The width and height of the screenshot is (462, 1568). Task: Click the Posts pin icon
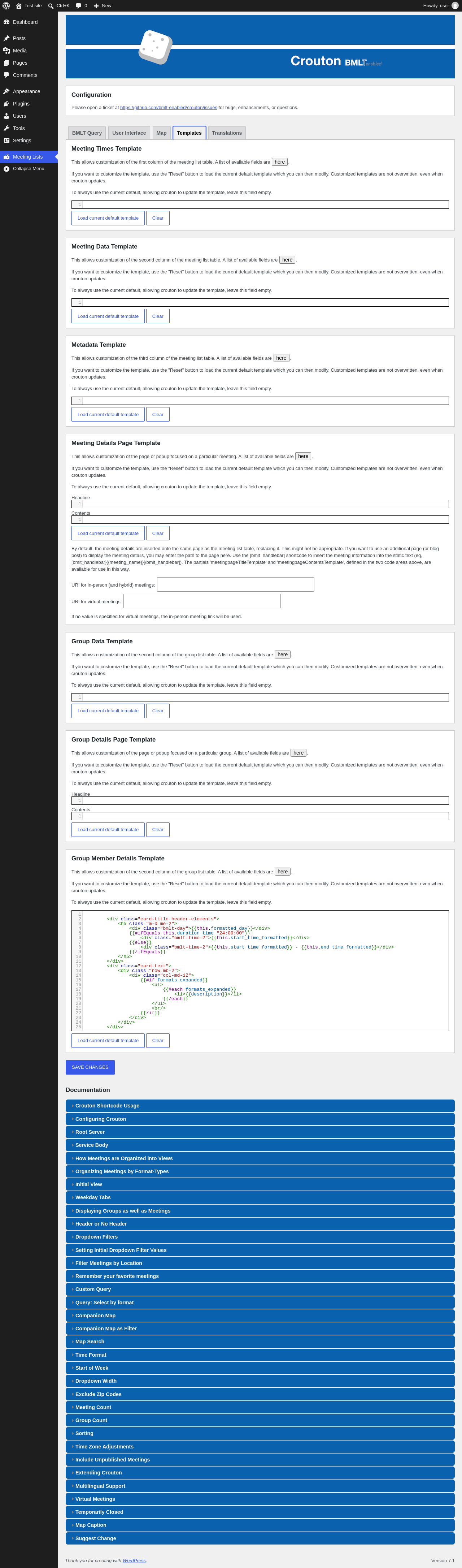pos(7,38)
